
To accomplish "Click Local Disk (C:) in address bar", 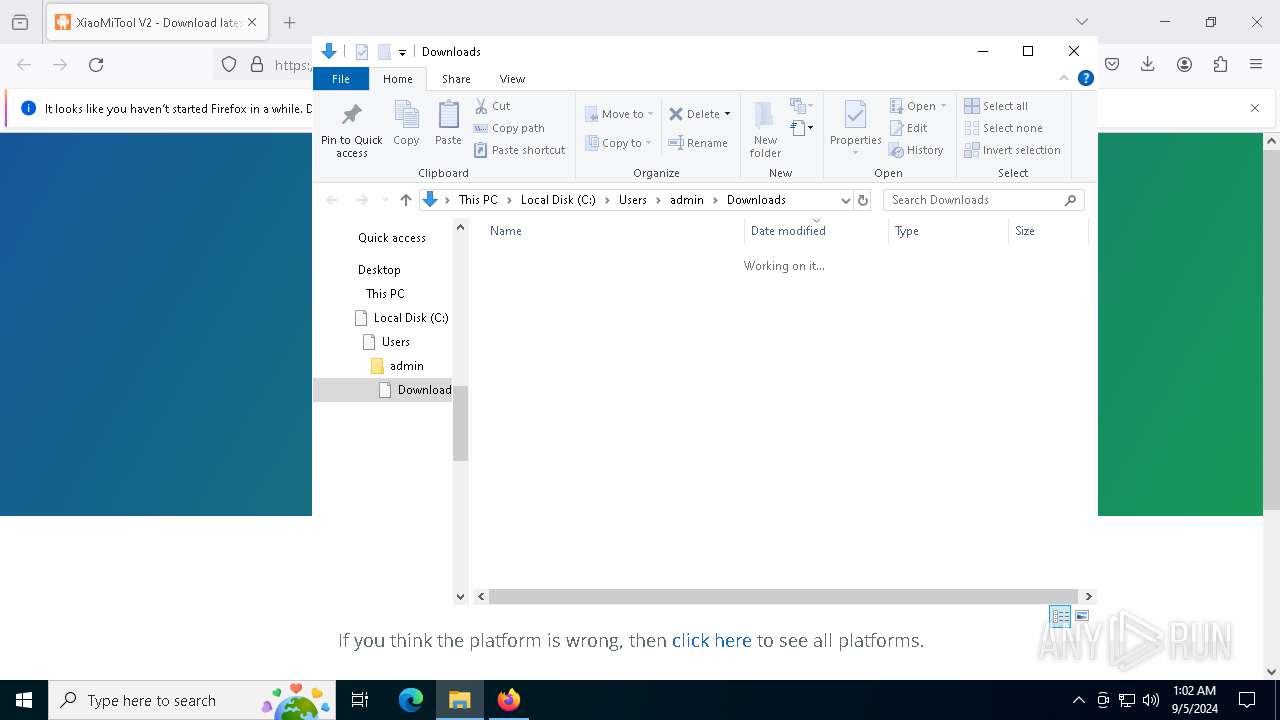I will pos(558,200).
